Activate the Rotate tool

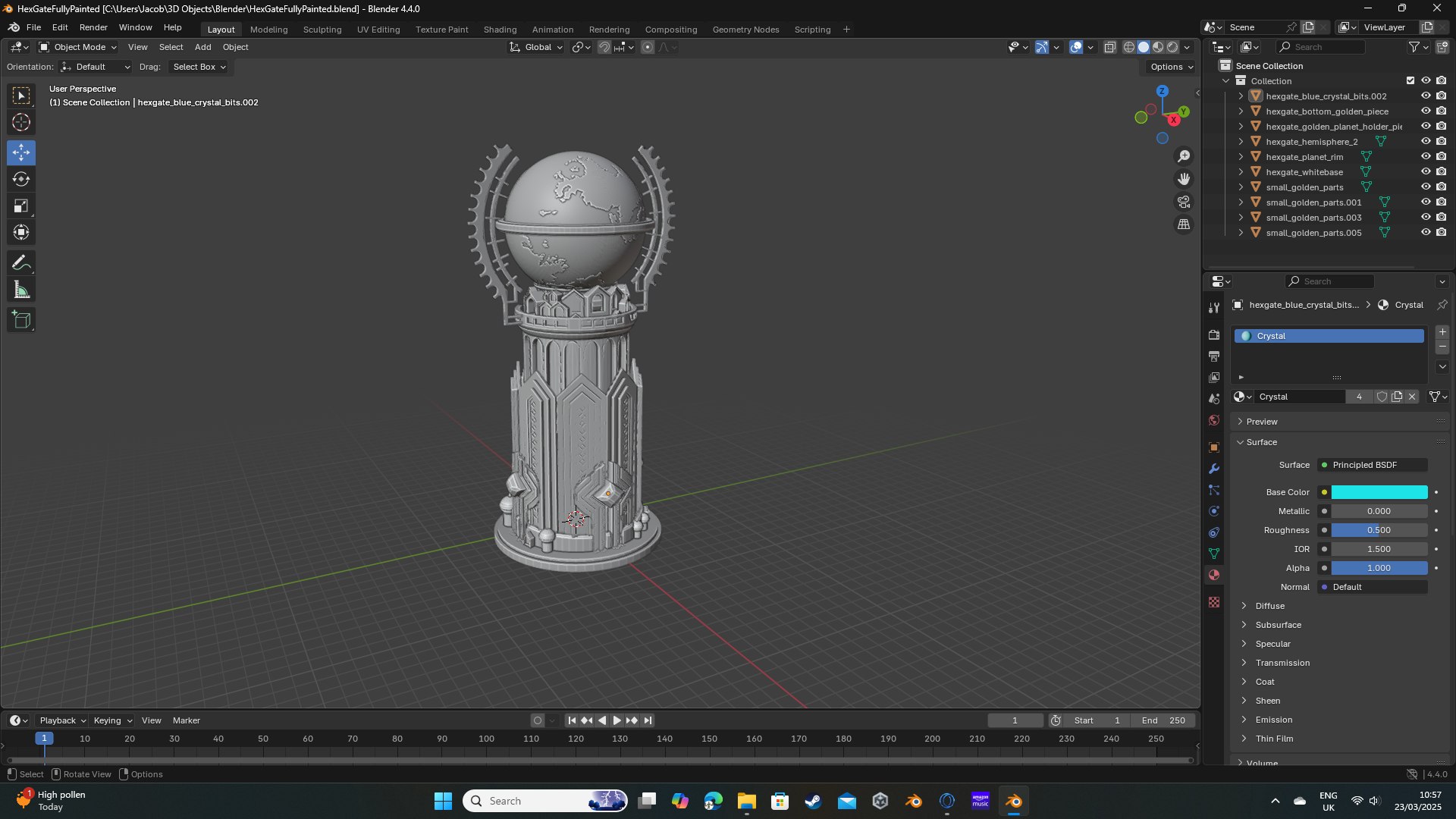click(21, 179)
